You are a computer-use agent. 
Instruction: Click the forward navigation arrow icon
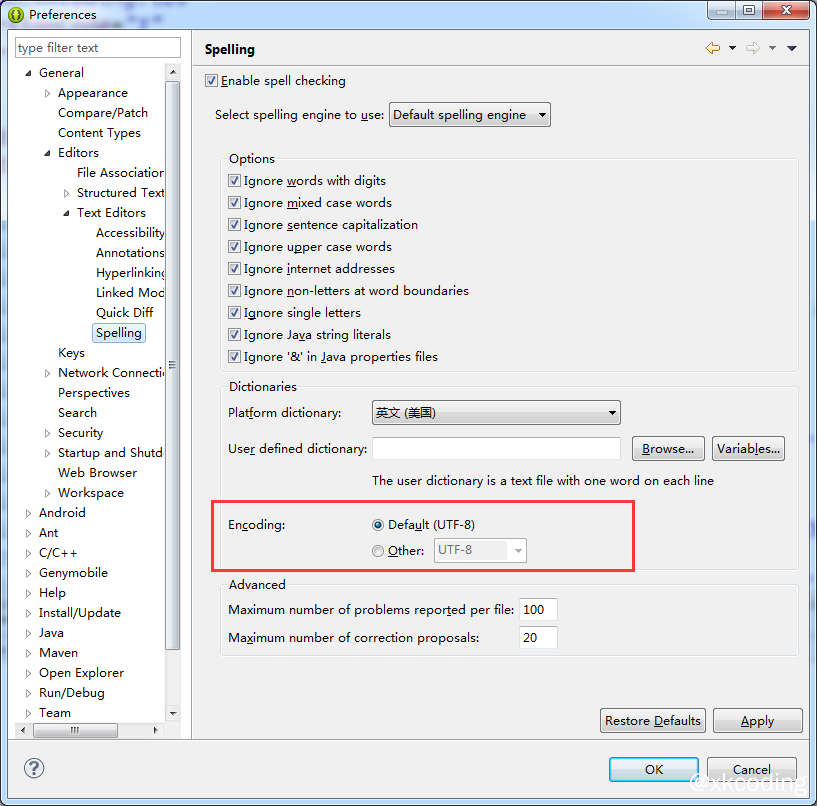pos(752,48)
